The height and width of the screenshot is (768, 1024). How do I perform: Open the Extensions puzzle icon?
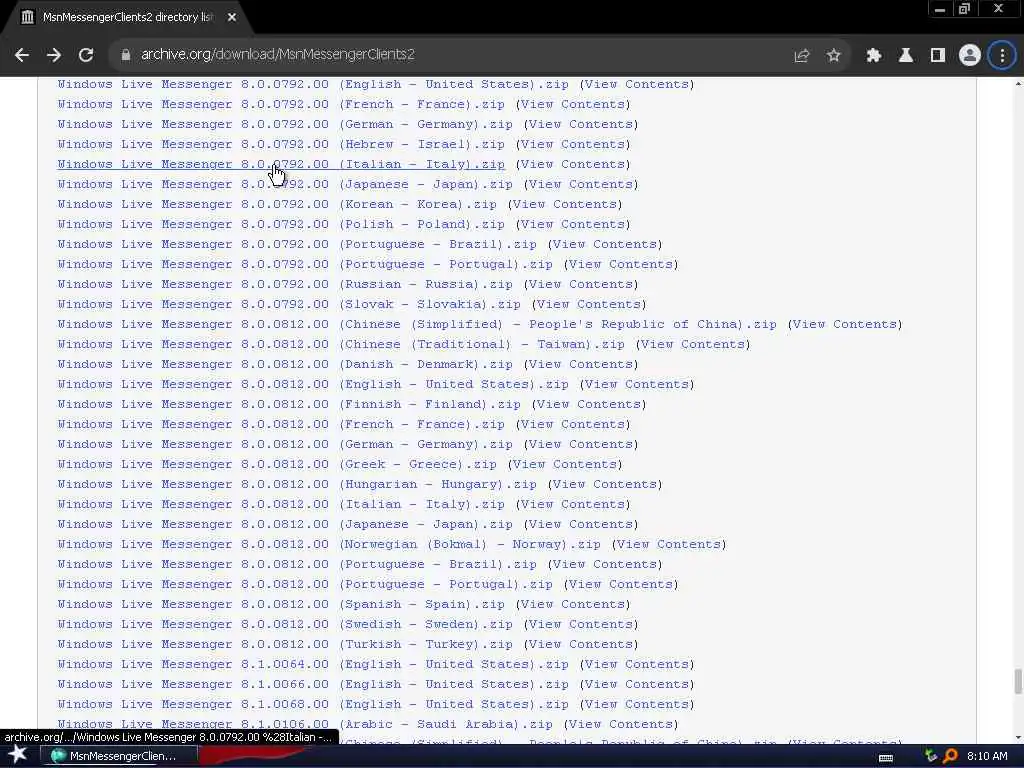click(874, 56)
